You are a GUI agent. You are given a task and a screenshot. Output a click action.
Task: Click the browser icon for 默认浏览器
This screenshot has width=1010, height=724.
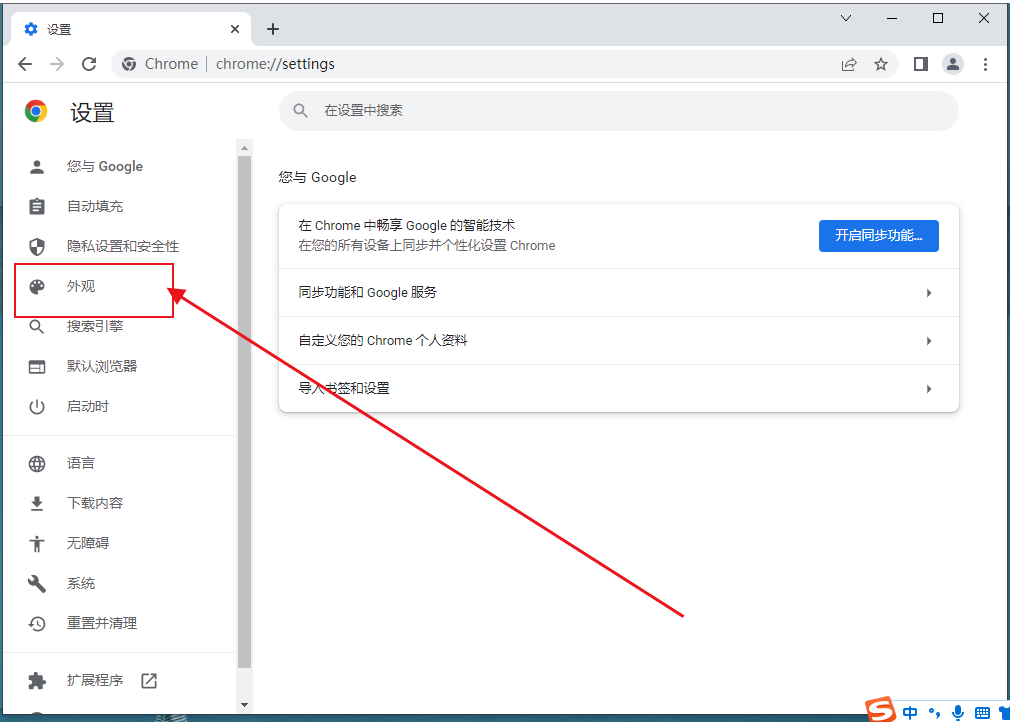[x=37, y=367]
